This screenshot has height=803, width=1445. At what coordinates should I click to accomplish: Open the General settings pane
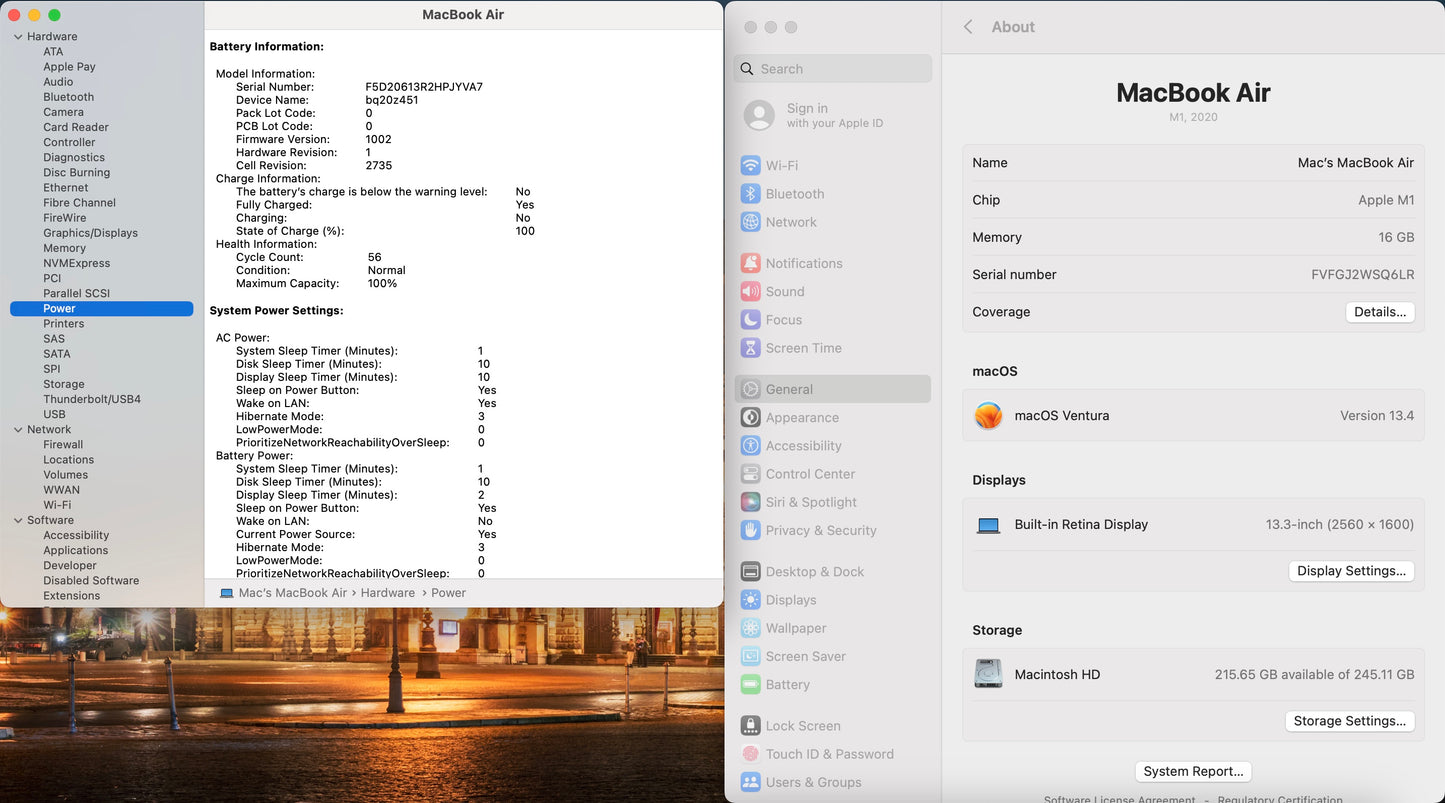coord(789,389)
